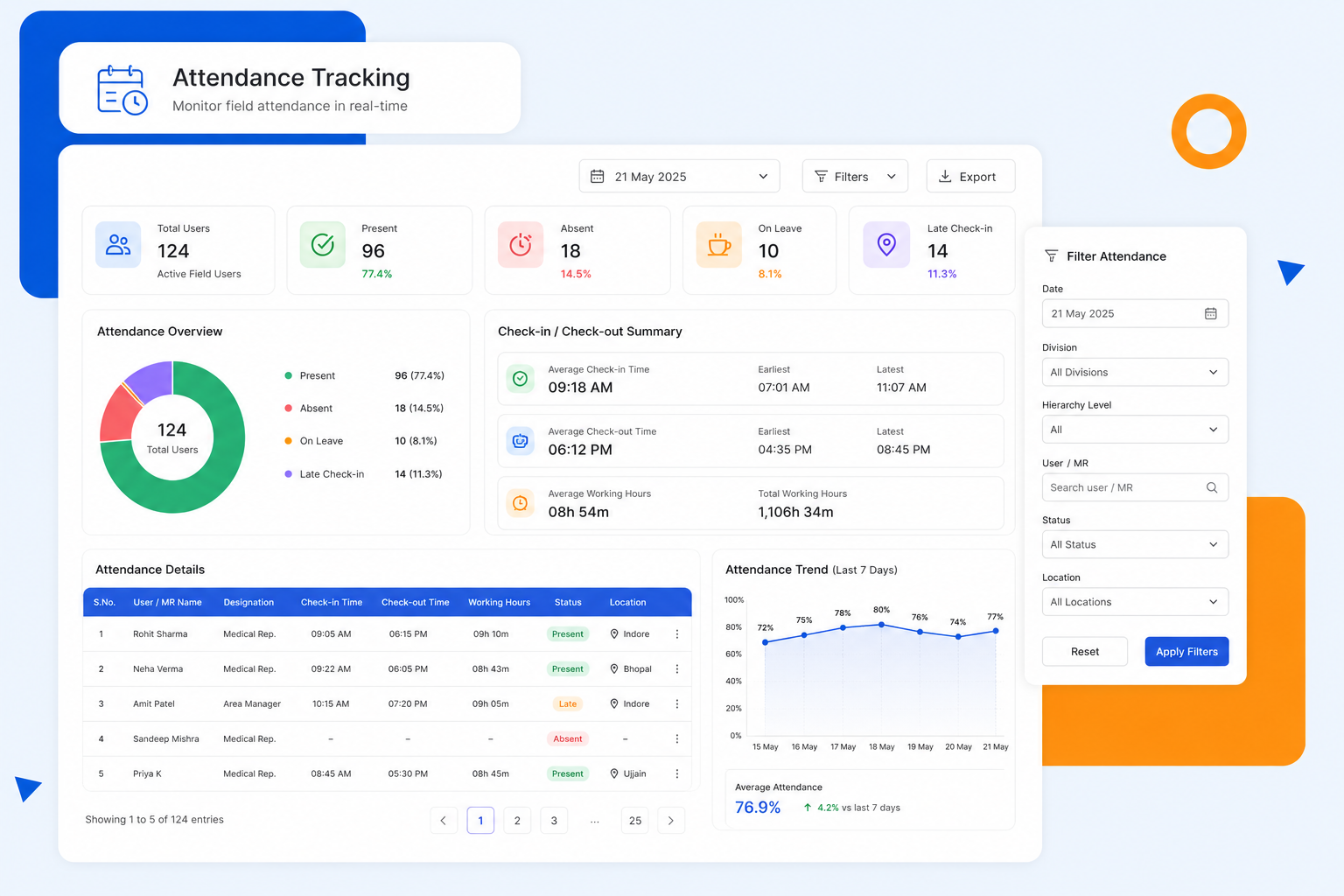
Task: Expand the All Locations dropdown
Action: pyautogui.click(x=1135, y=602)
